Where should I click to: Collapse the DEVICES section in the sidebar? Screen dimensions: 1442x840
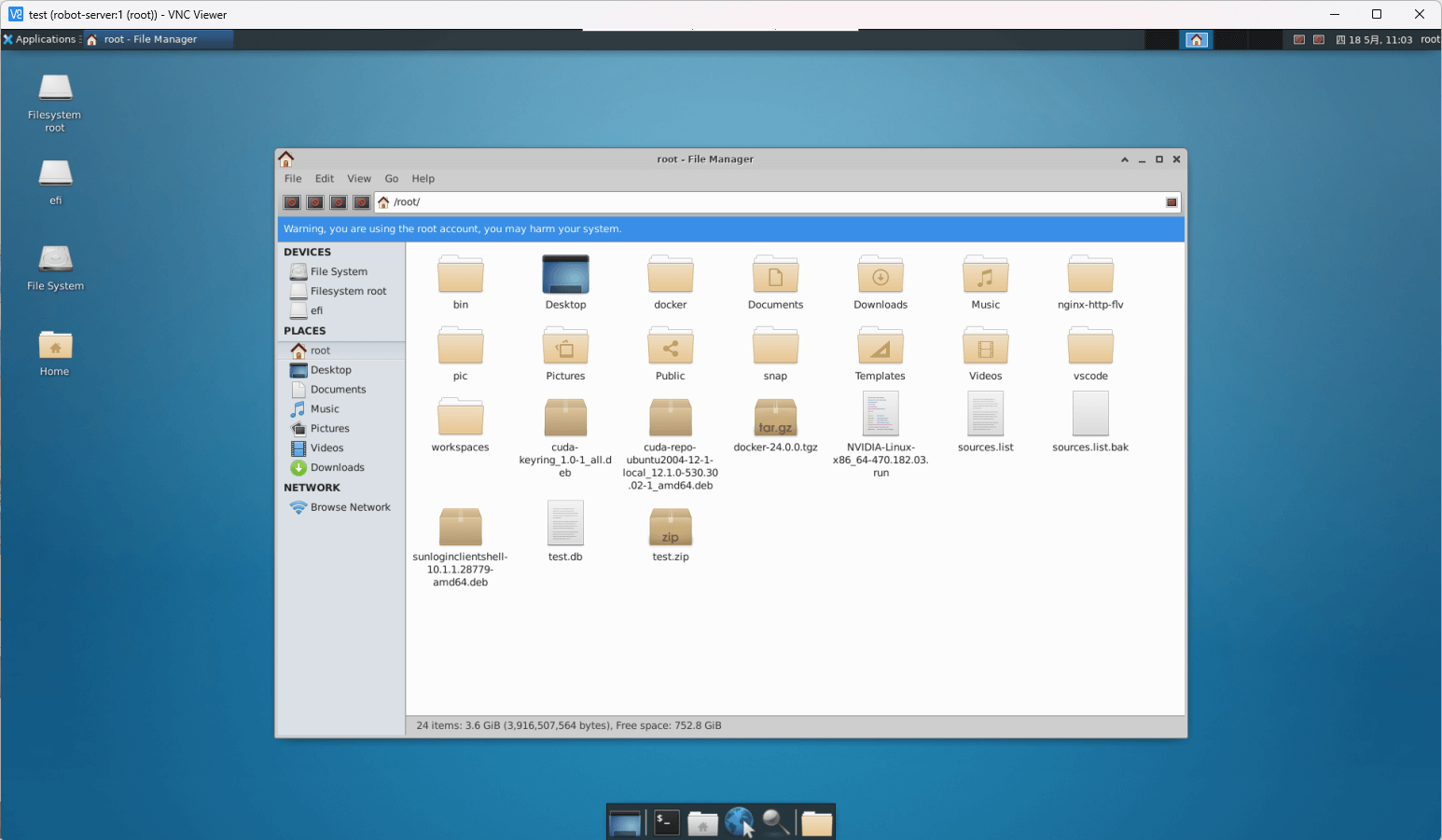tap(308, 252)
